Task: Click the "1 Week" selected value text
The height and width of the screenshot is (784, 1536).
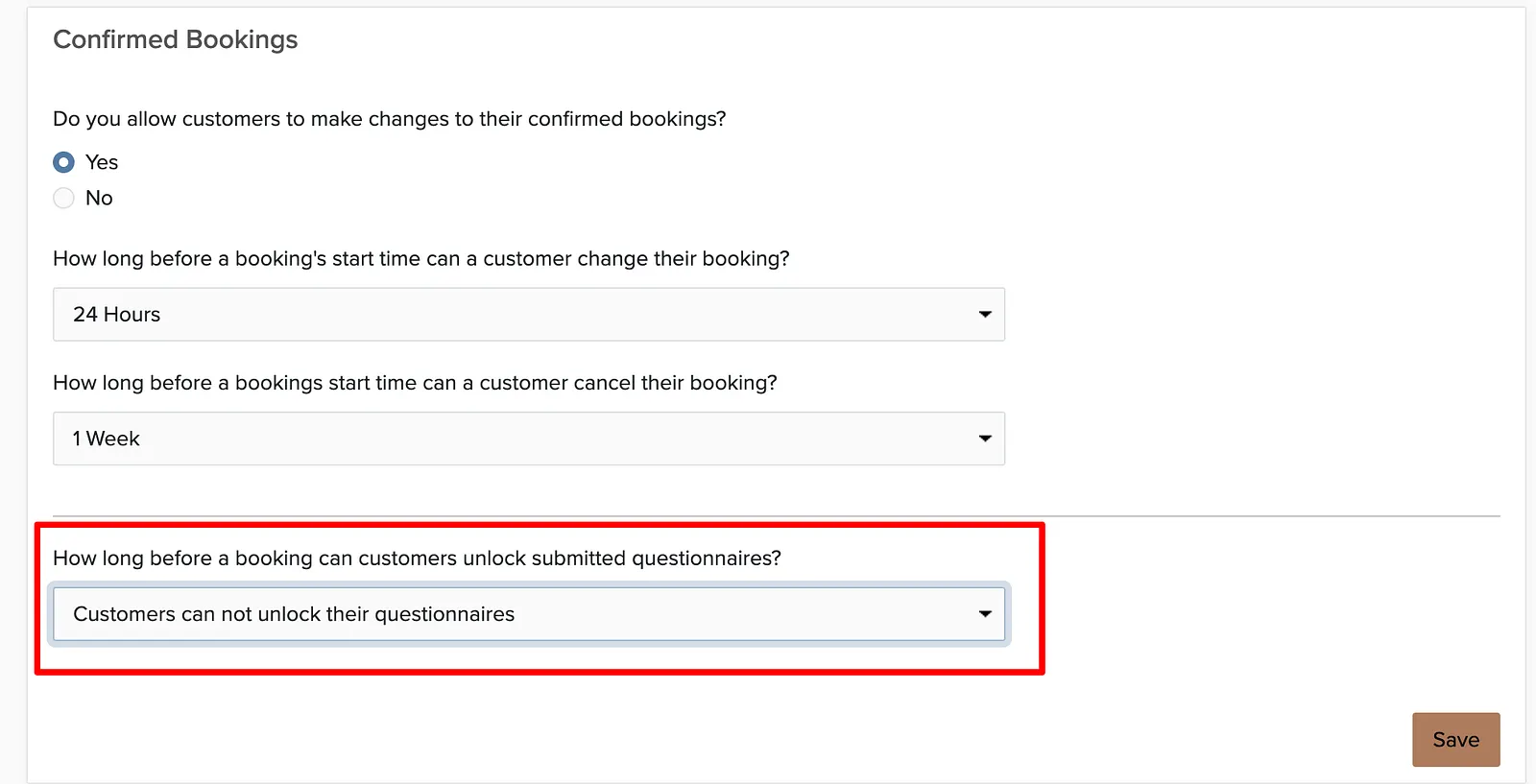Action: click(107, 439)
